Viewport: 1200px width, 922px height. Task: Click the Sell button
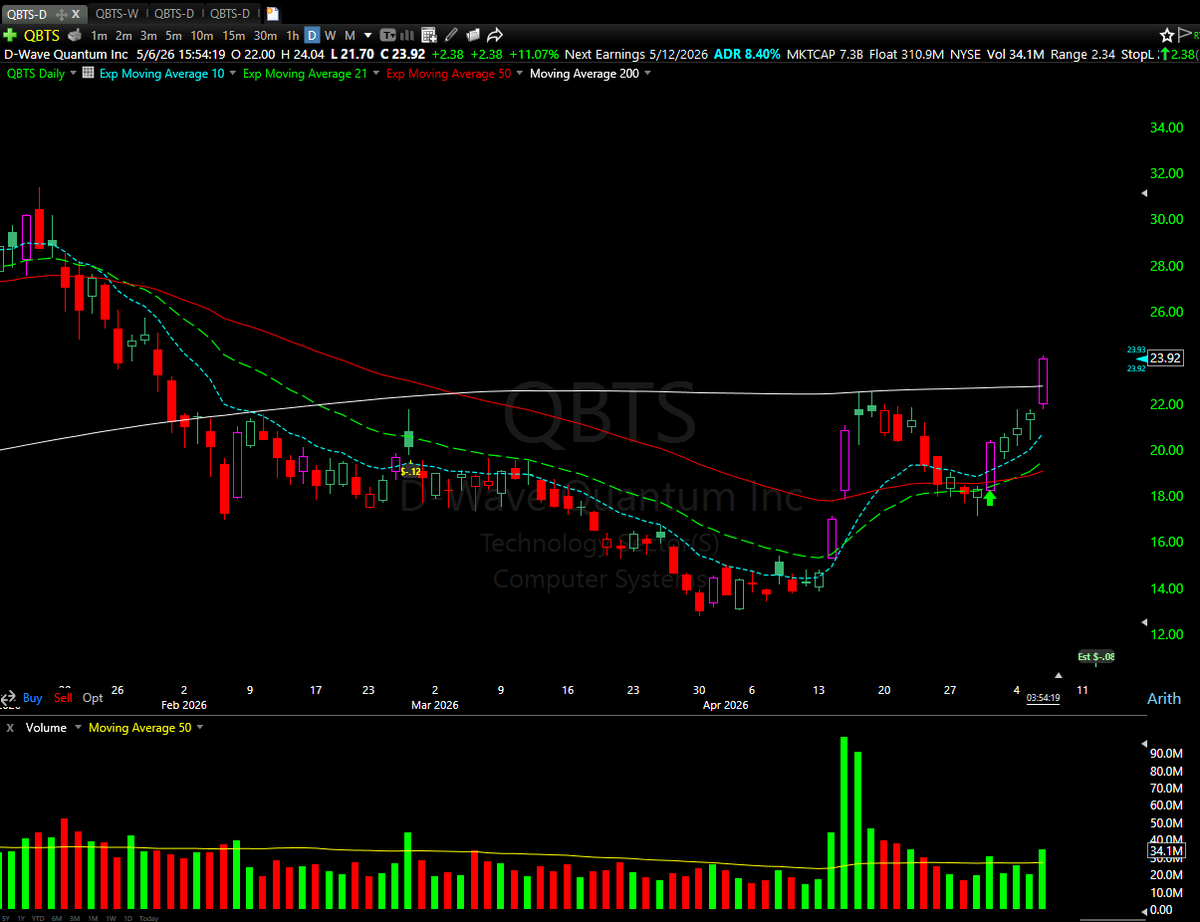point(63,698)
